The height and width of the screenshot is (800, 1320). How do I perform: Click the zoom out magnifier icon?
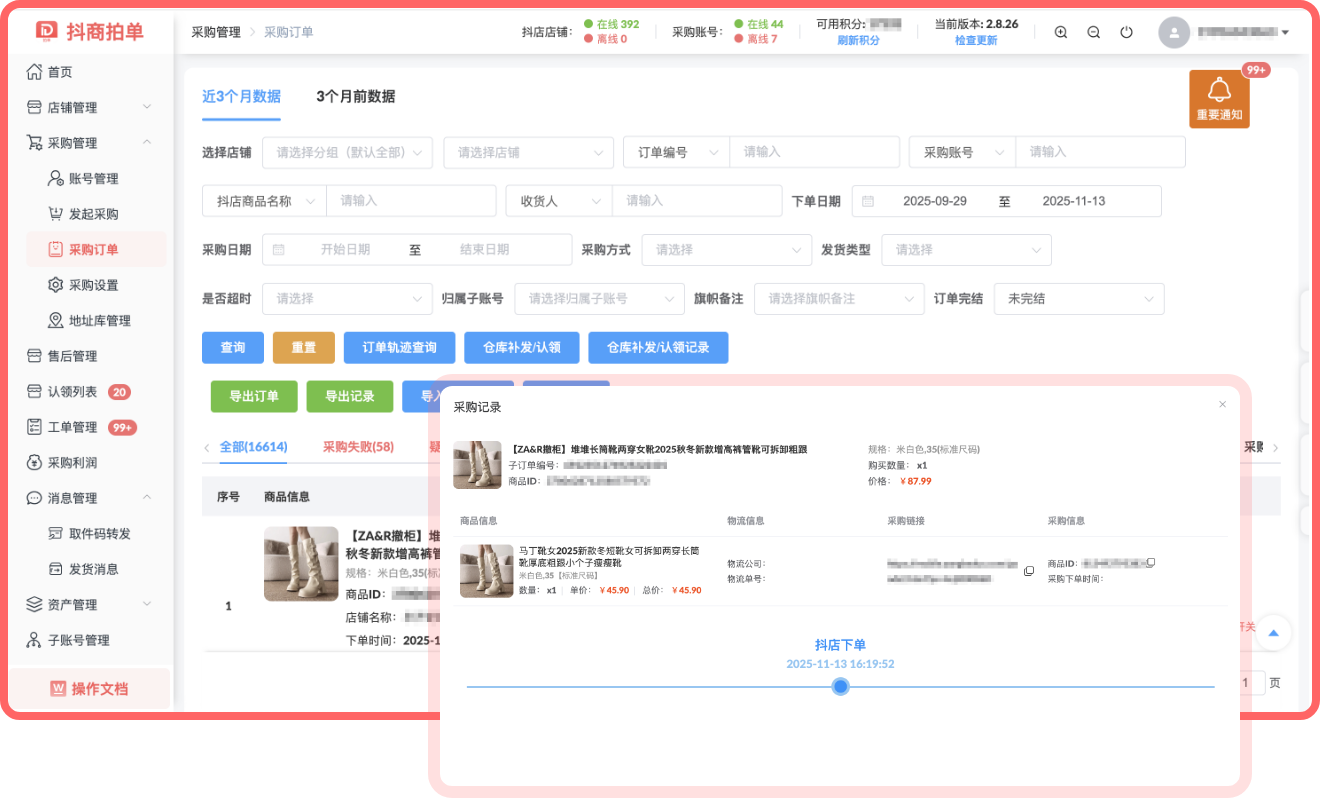click(x=1094, y=32)
